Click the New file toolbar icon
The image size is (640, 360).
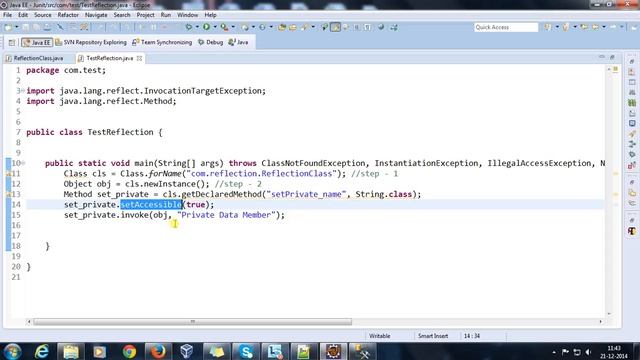tap(8, 27)
